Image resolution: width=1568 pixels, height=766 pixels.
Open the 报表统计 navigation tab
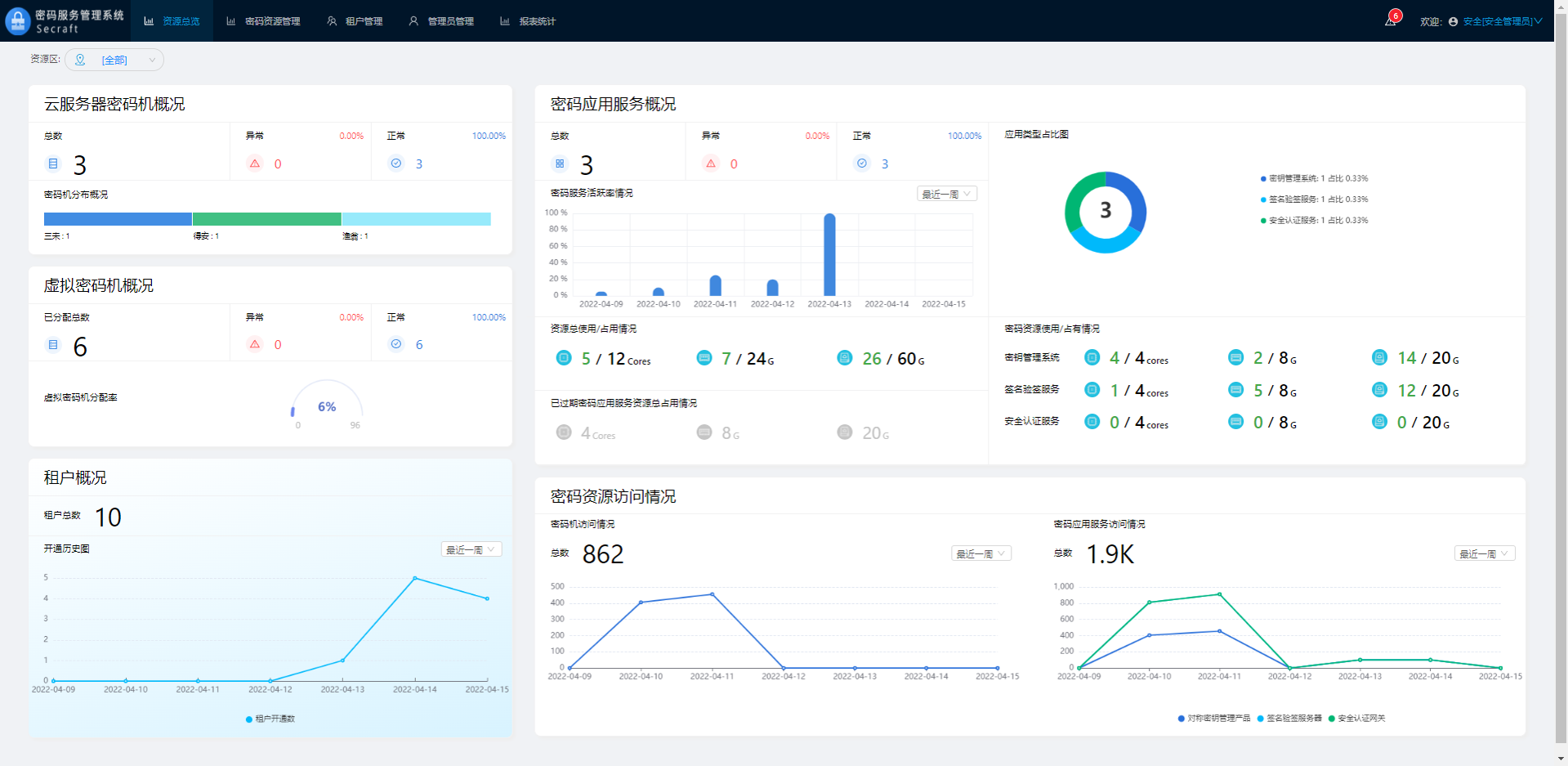point(528,21)
